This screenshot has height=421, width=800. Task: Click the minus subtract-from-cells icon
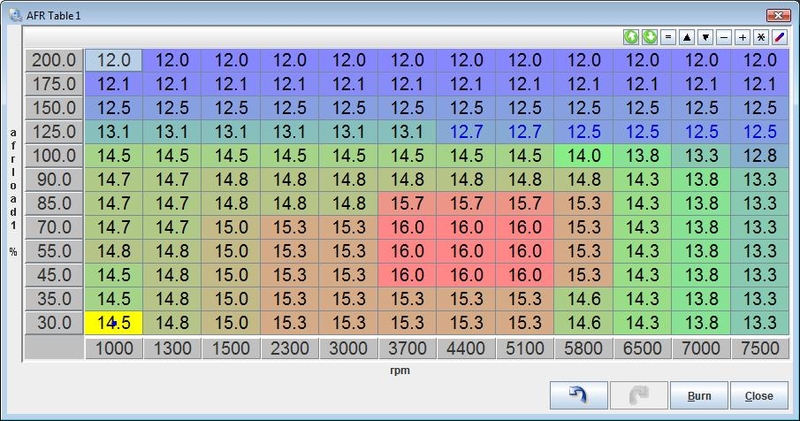pos(724,37)
